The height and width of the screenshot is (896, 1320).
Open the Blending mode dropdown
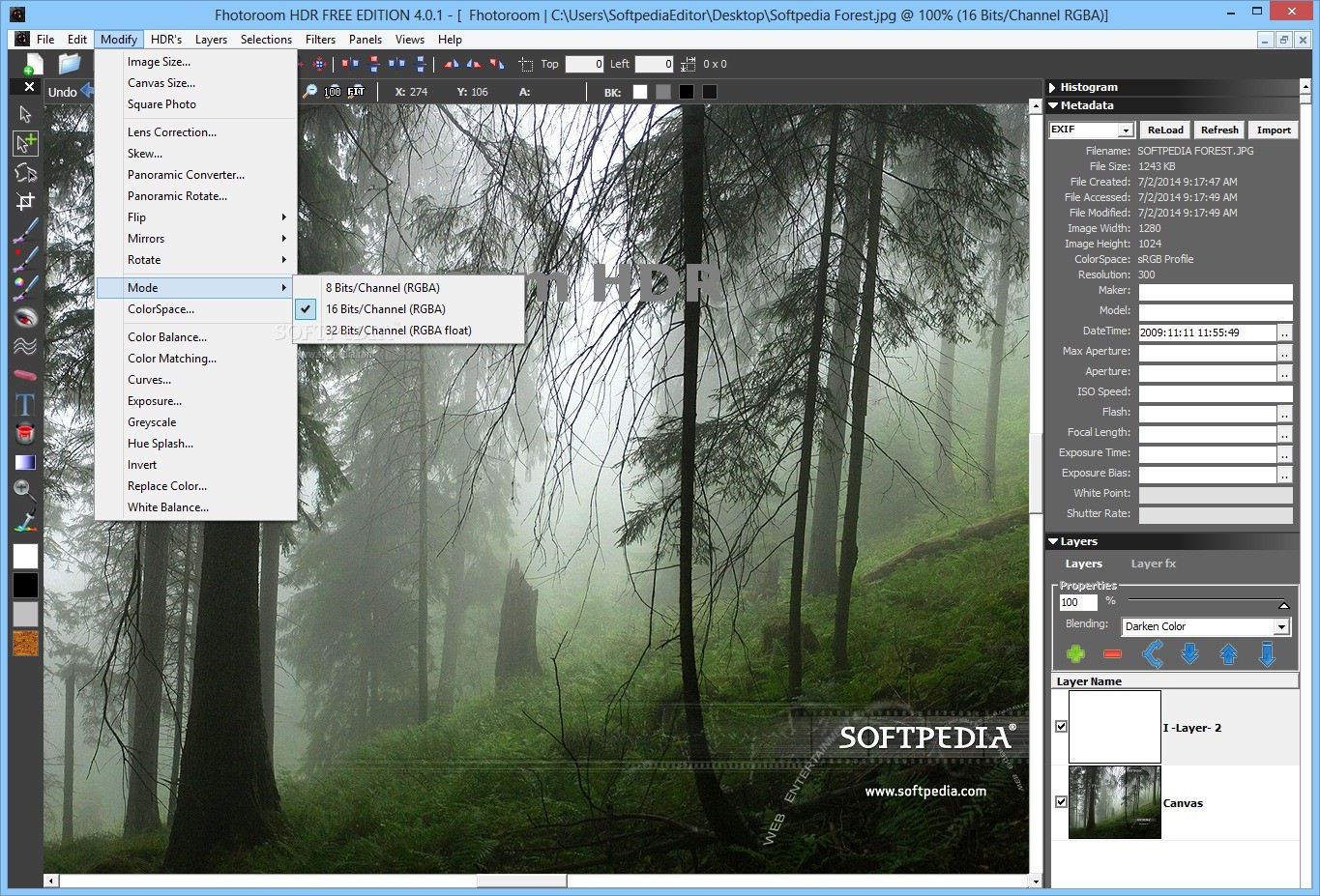pyautogui.click(x=1281, y=626)
